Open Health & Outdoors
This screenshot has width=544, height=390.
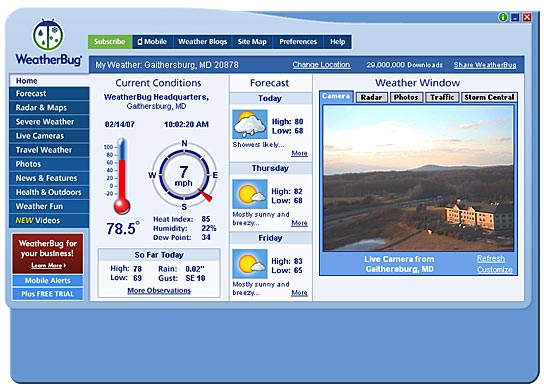point(49,192)
